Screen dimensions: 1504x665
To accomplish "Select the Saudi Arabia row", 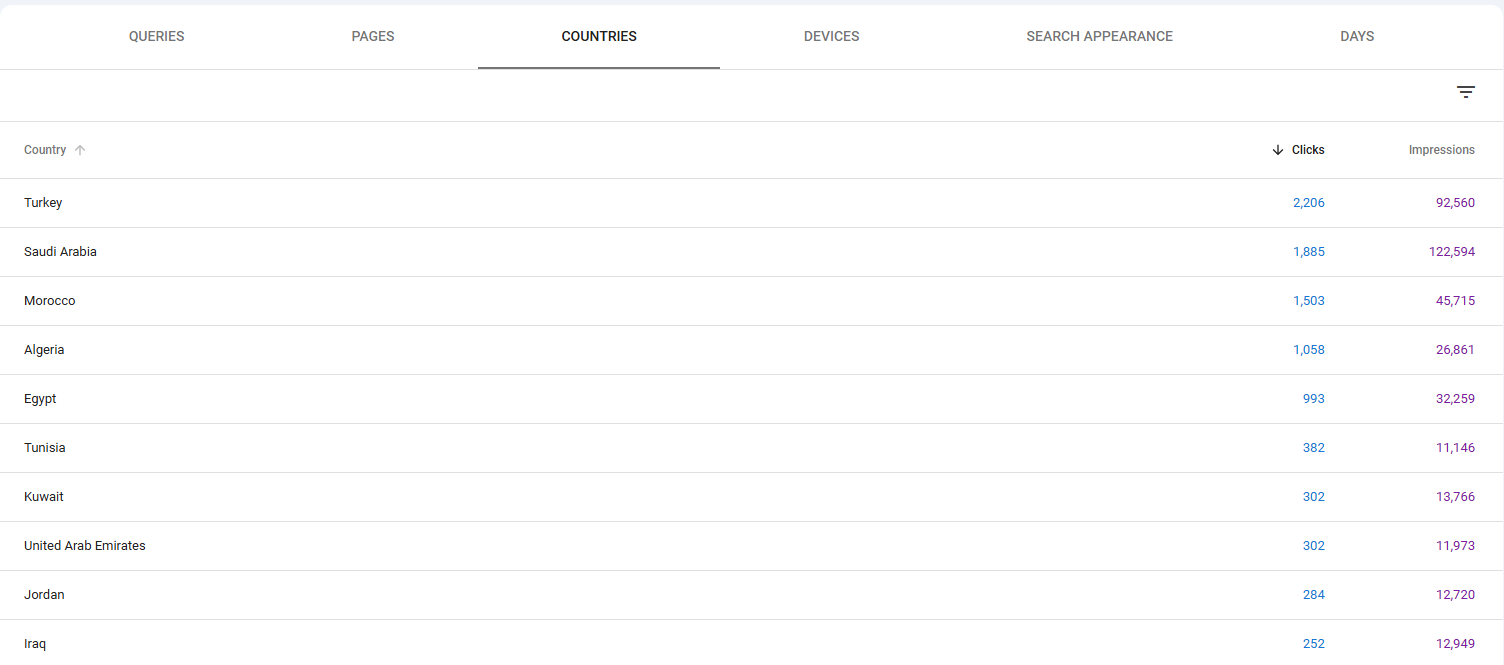I will click(752, 252).
